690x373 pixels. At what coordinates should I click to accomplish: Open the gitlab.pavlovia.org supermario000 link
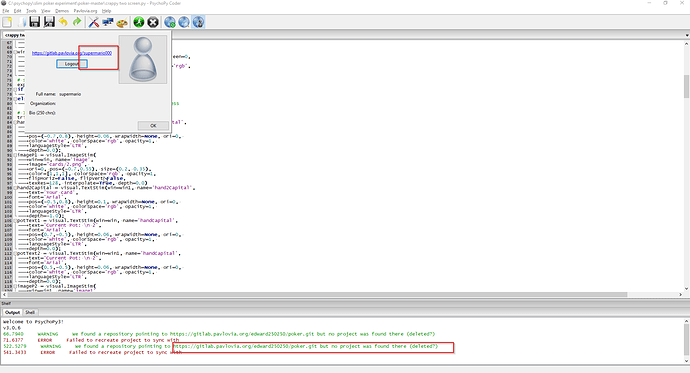(x=72, y=53)
